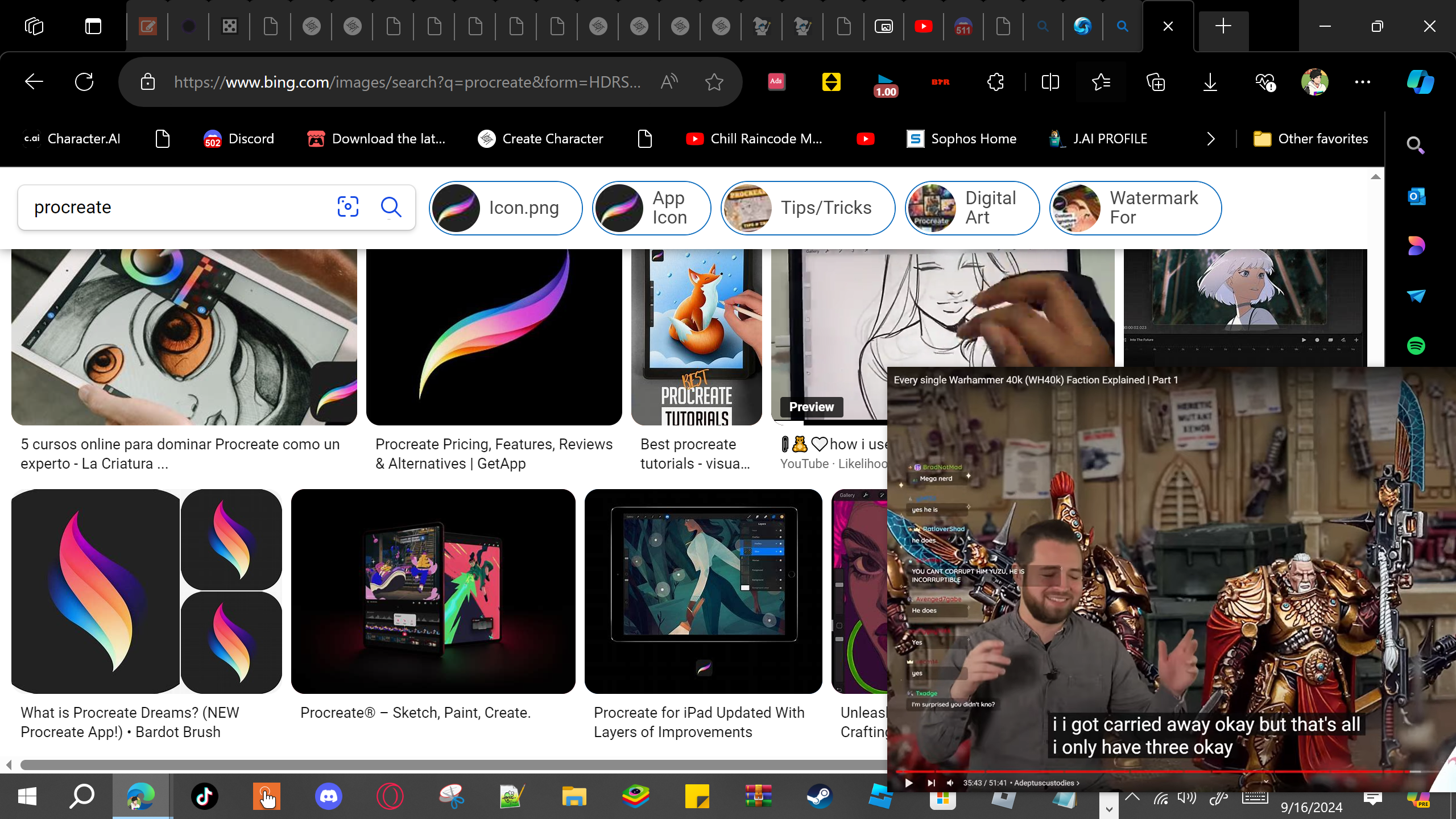Close the current active tab

tap(1168, 26)
